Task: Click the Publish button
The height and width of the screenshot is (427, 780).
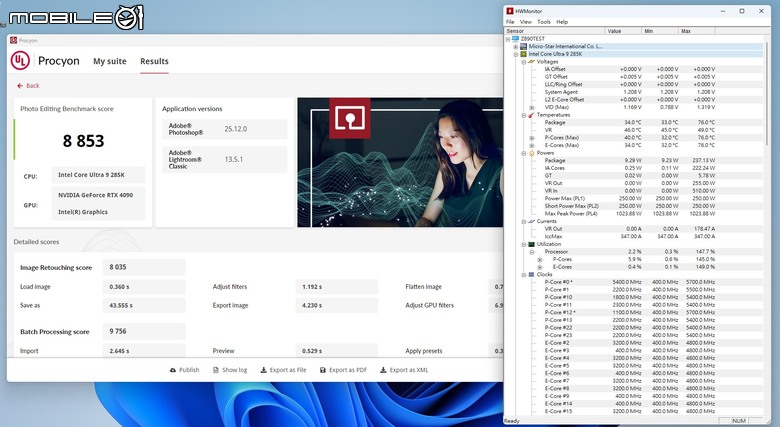Action: pos(185,370)
